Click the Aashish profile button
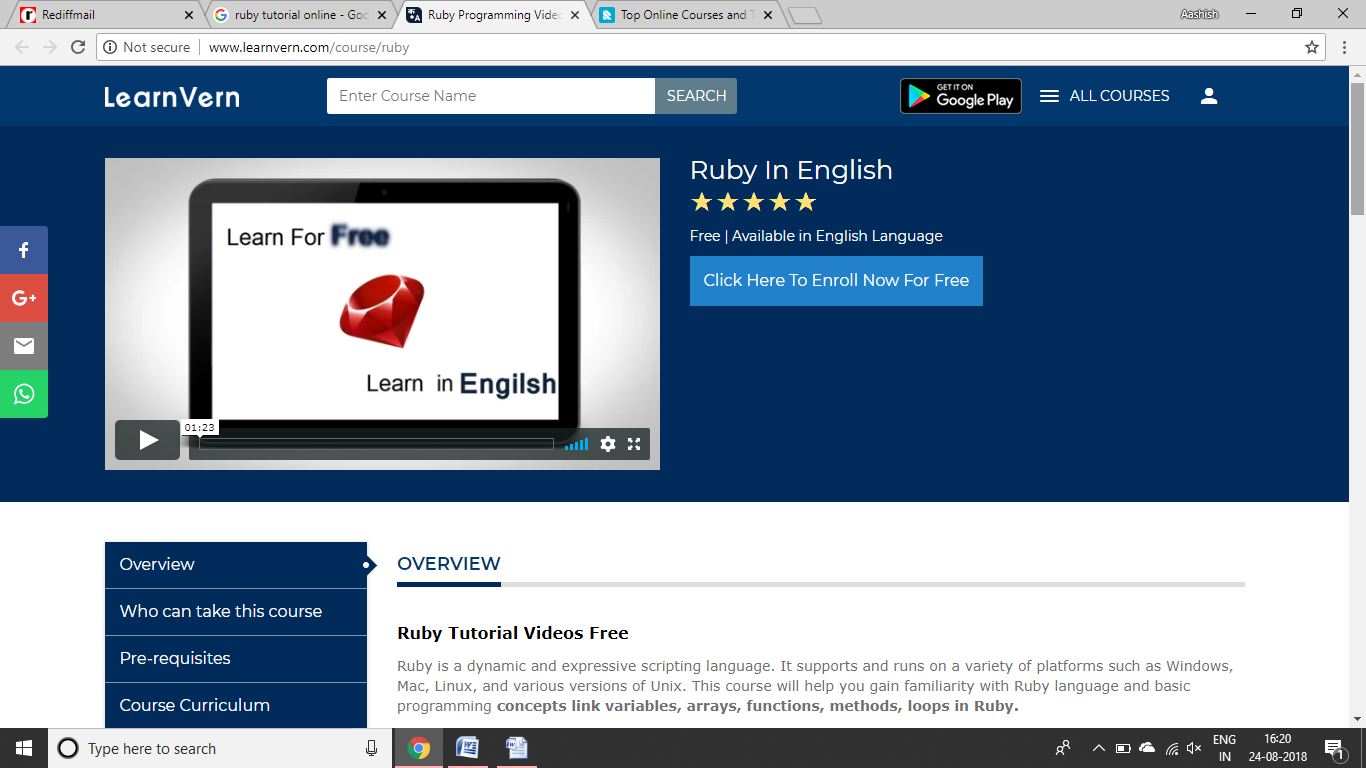Image resolution: width=1366 pixels, height=768 pixels. 1199,14
